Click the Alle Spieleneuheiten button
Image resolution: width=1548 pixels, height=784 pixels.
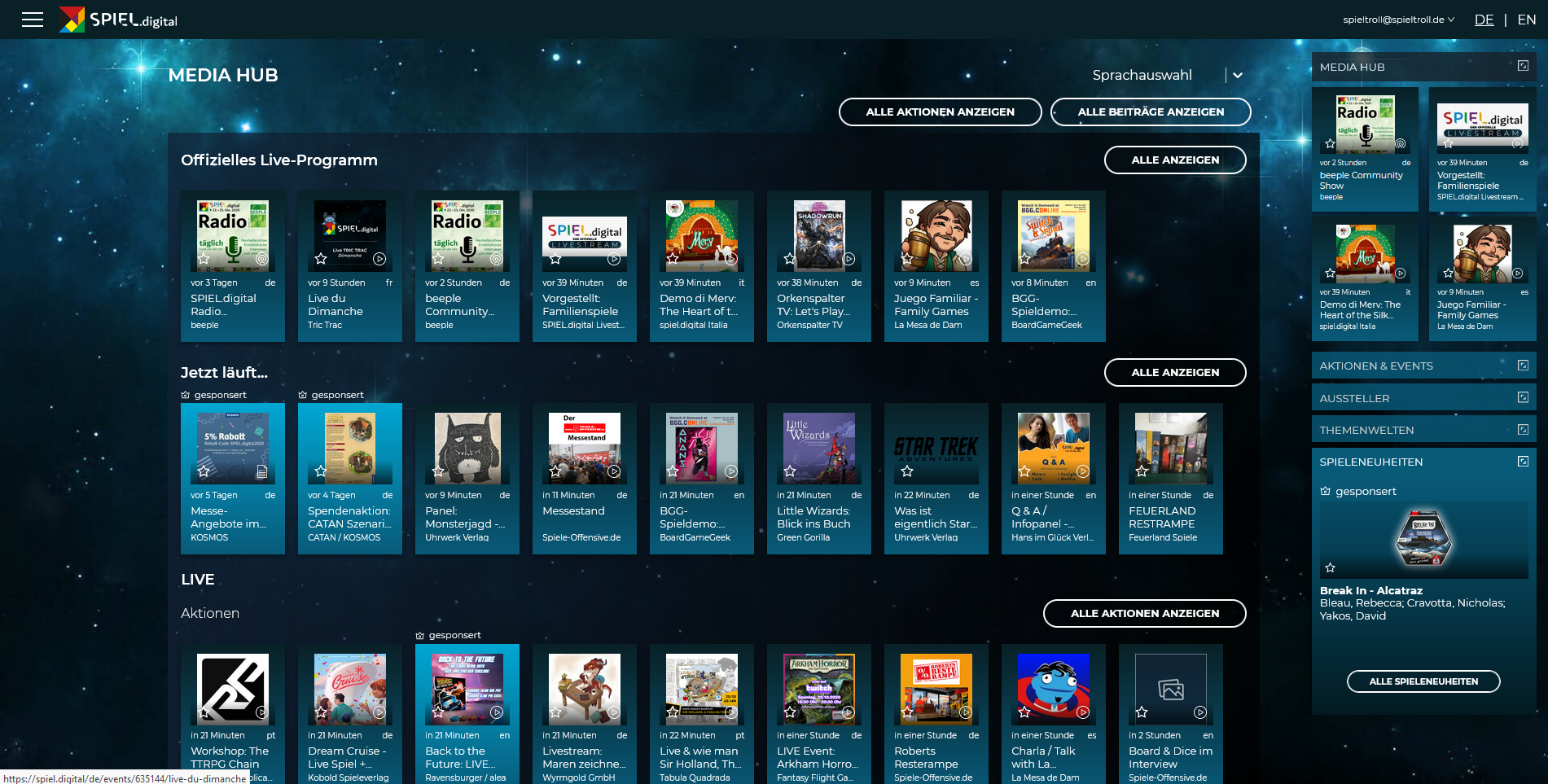(1423, 681)
